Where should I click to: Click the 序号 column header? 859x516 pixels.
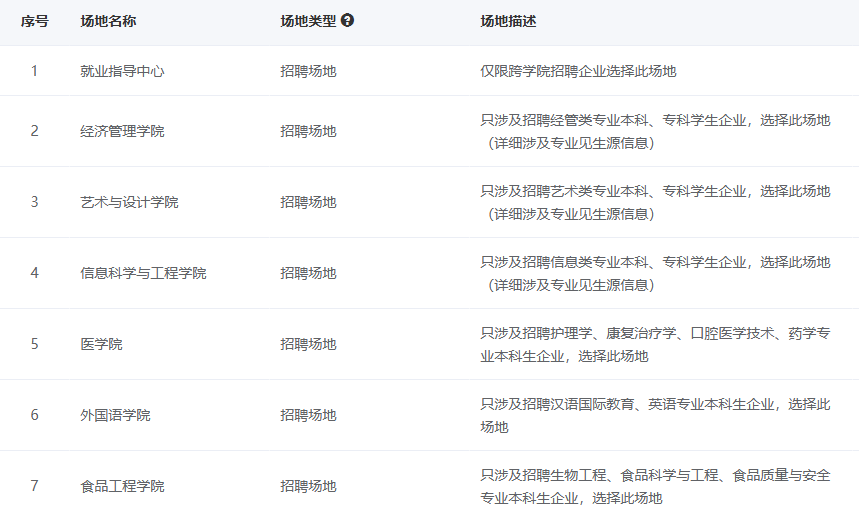[x=34, y=21]
